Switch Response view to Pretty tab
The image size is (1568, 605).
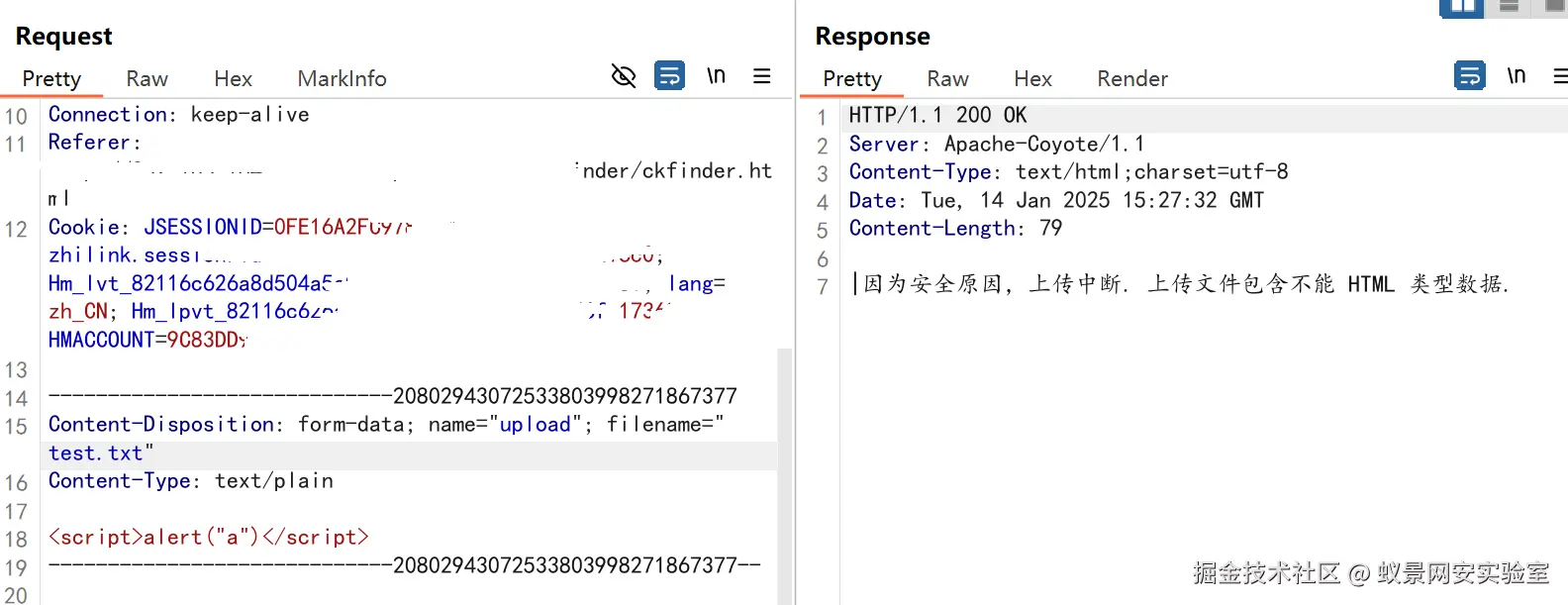click(x=852, y=79)
